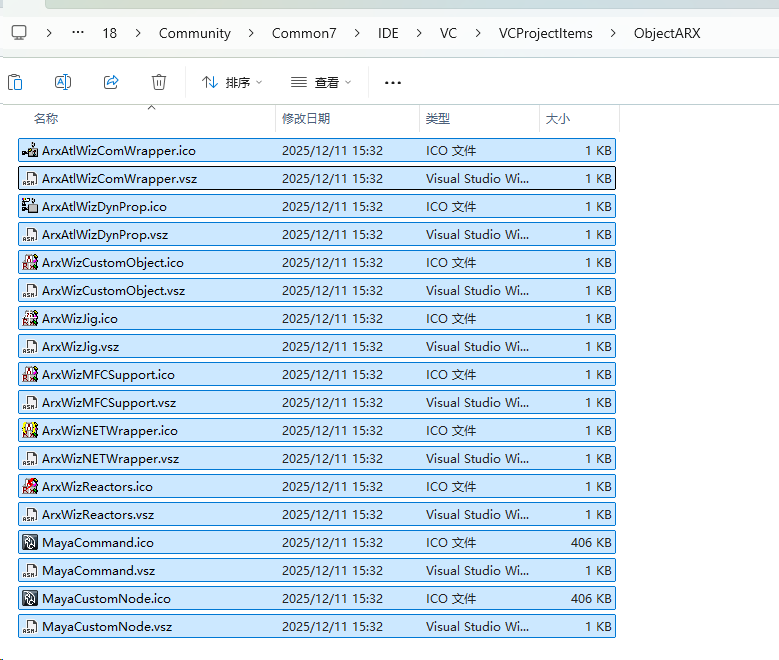
Task: Open the 排序 sort dropdown
Action: (x=232, y=82)
